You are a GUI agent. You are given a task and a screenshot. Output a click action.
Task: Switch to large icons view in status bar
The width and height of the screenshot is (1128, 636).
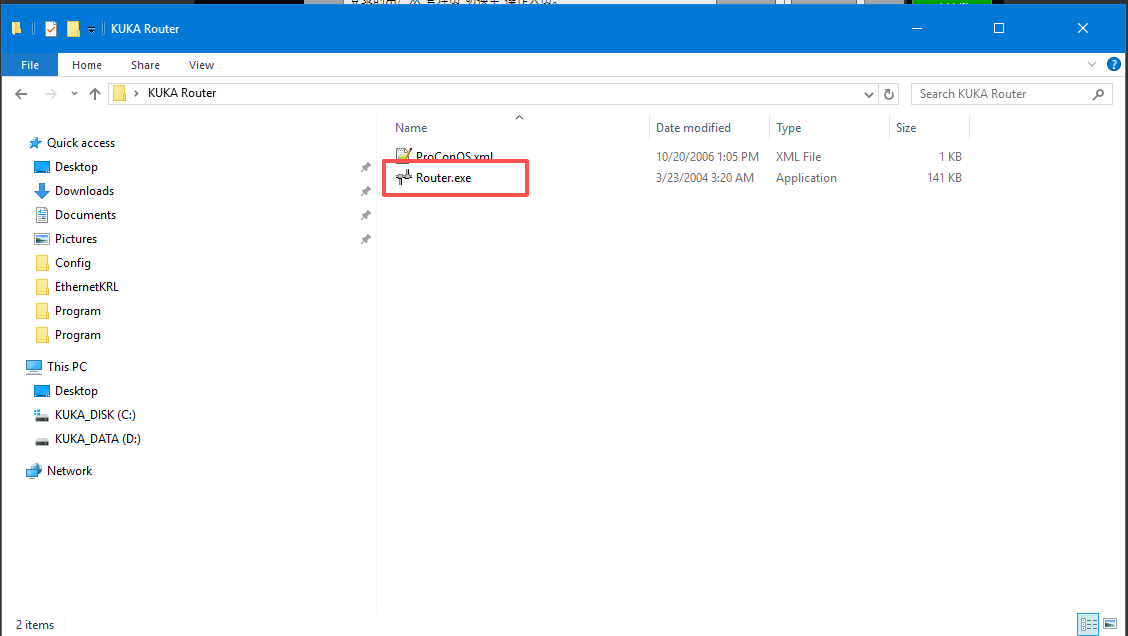tap(1110, 624)
